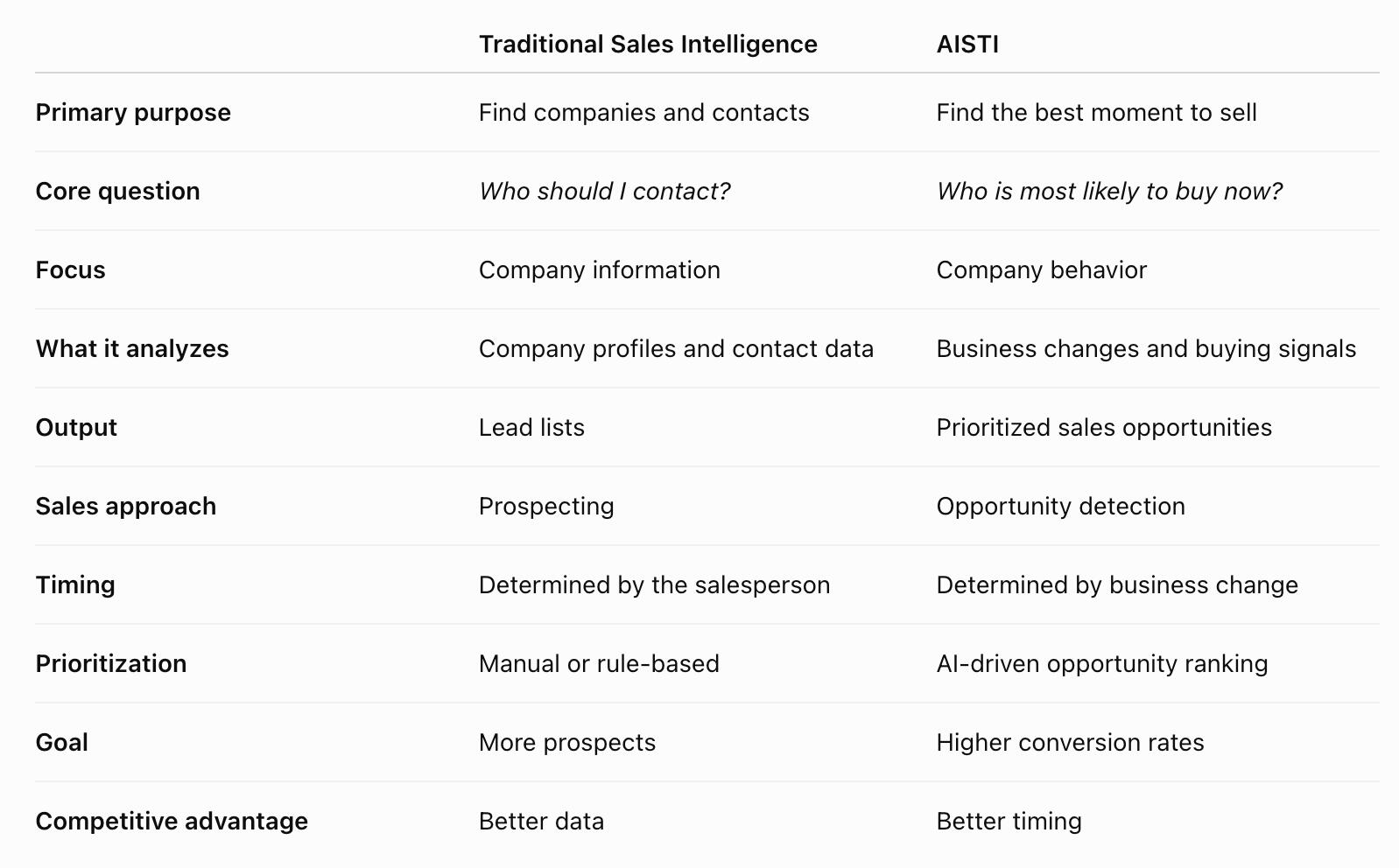The height and width of the screenshot is (868, 1399).
Task: Select the 'Better timing' cell
Action: pos(1009,822)
